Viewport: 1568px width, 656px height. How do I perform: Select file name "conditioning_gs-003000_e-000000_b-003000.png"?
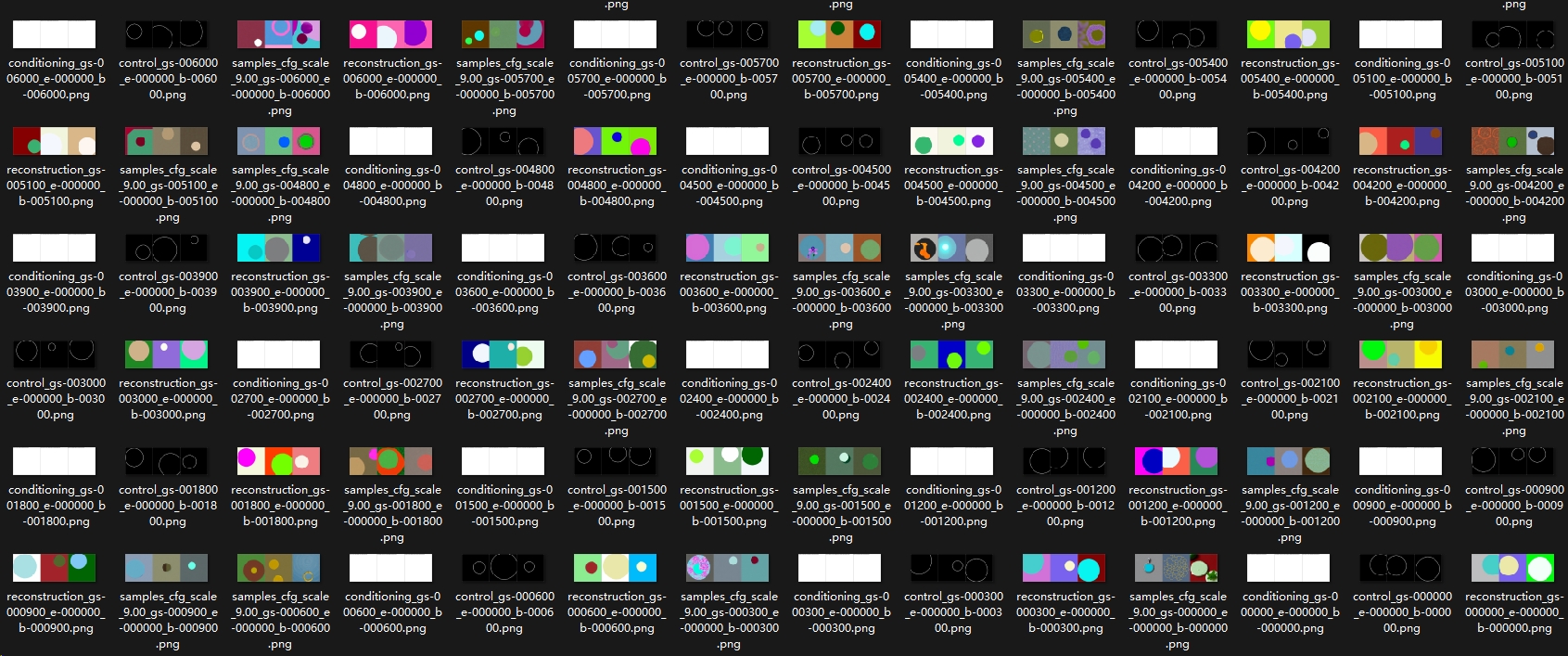pos(1514,292)
